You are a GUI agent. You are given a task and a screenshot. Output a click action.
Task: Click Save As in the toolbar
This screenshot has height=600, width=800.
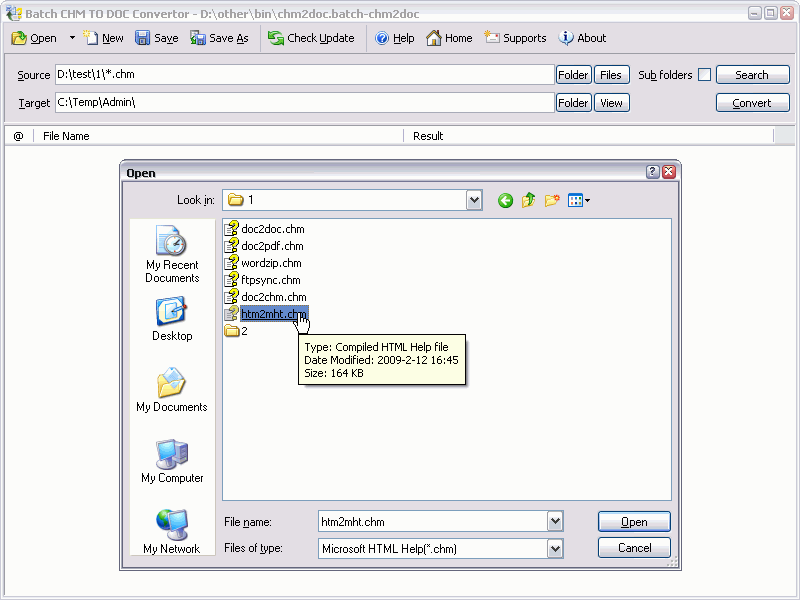(219, 38)
